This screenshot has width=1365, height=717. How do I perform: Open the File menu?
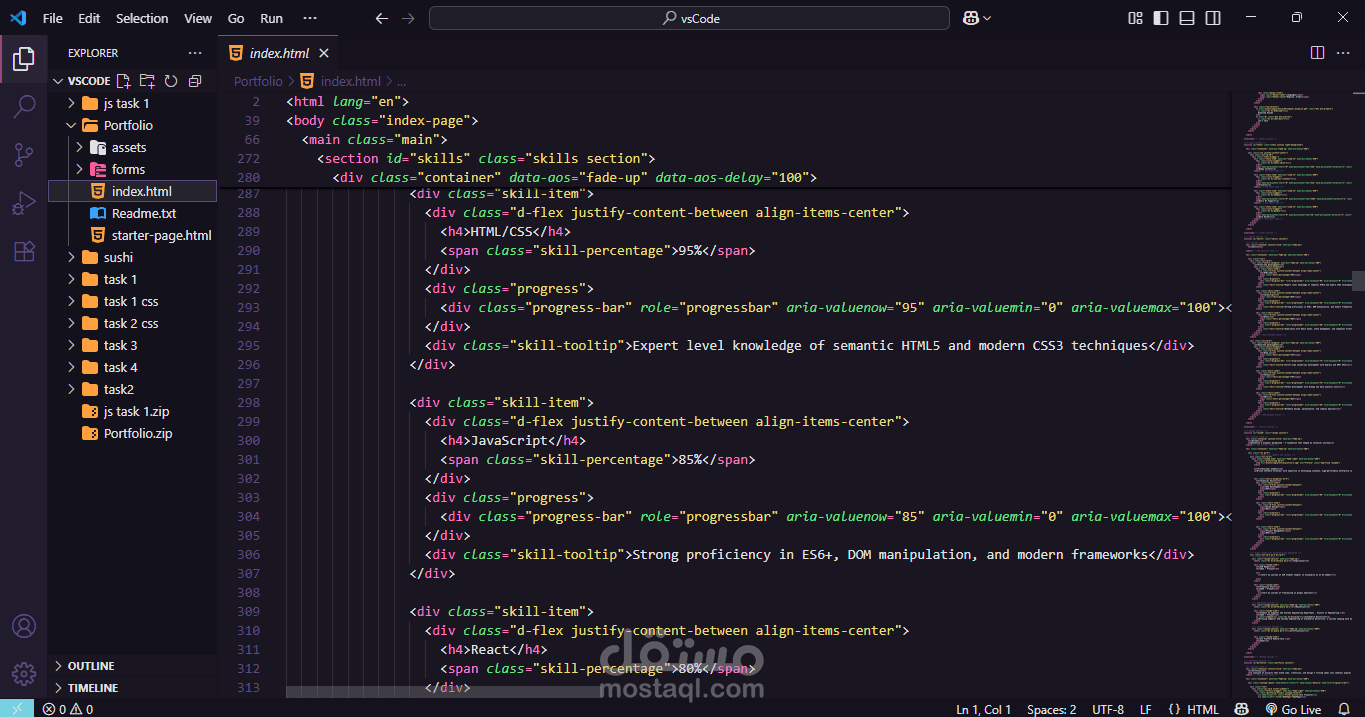pyautogui.click(x=52, y=18)
